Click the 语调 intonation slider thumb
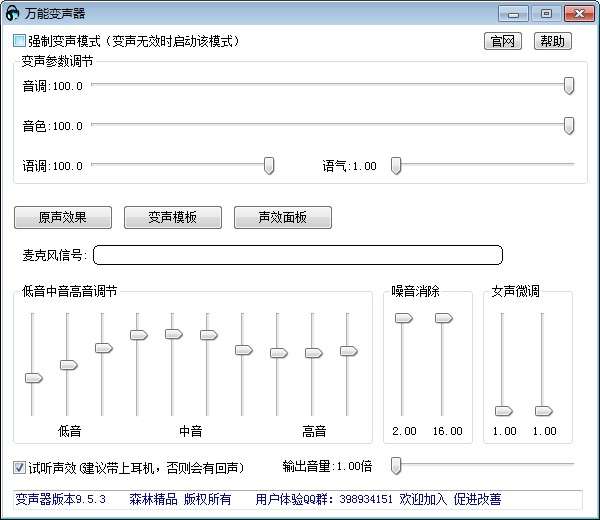Image resolution: width=600 pixels, height=520 pixels. (x=269, y=166)
